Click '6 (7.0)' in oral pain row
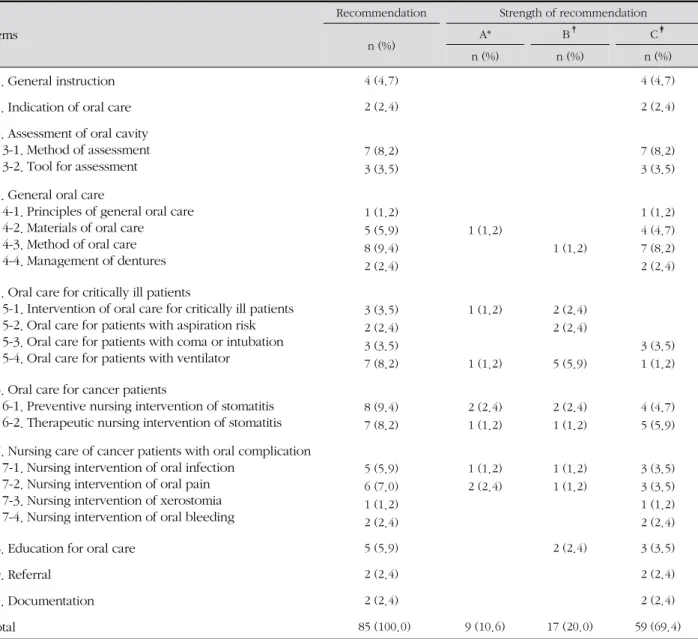The image size is (698, 639). [381, 486]
